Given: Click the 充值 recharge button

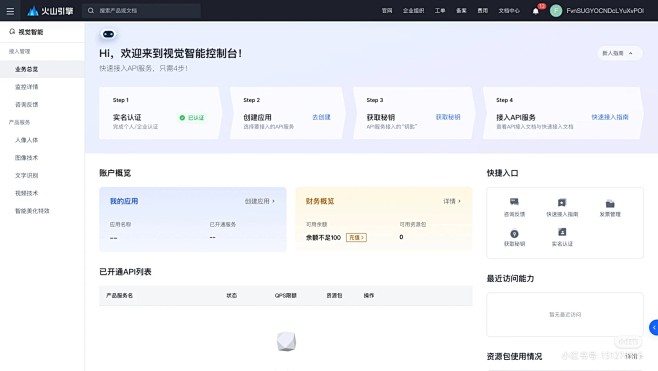Looking at the screenshot, I should pos(356,238).
